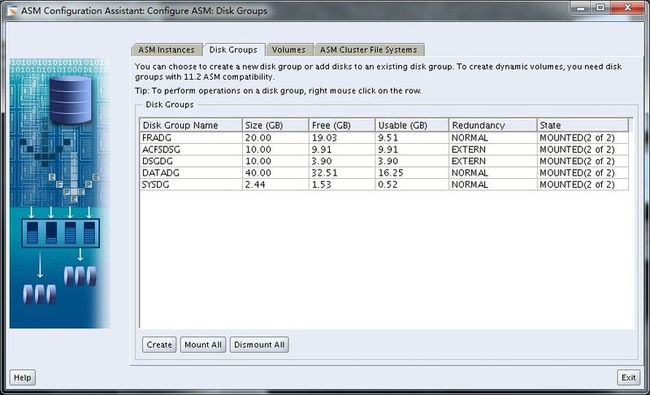Viewport: 650px width, 395px height.
Task: Select the DATADG disk group row
Action: coord(384,172)
